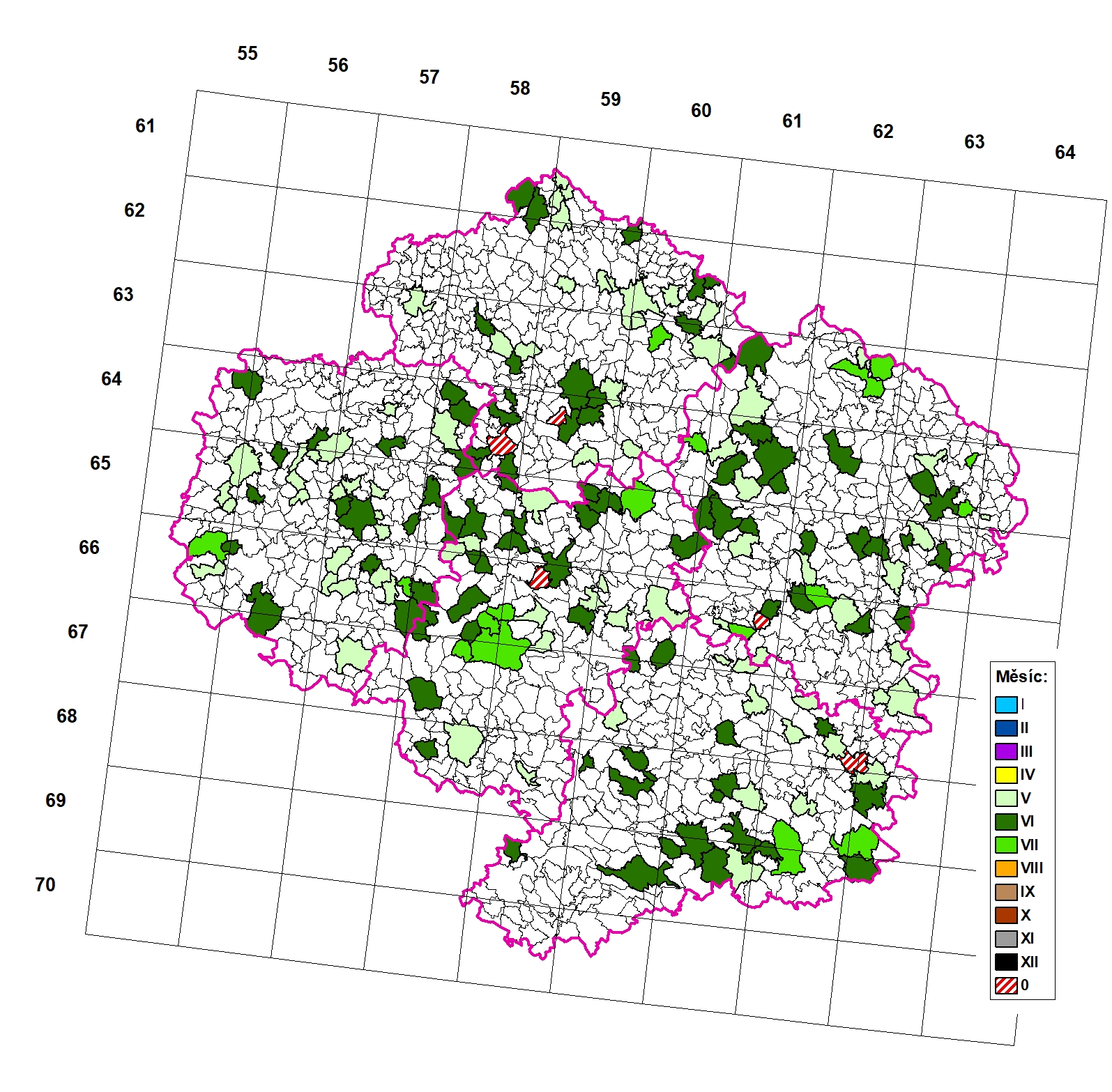Click the light blue swatch for month I
The image size is (1112, 1092).
pos(1006,705)
